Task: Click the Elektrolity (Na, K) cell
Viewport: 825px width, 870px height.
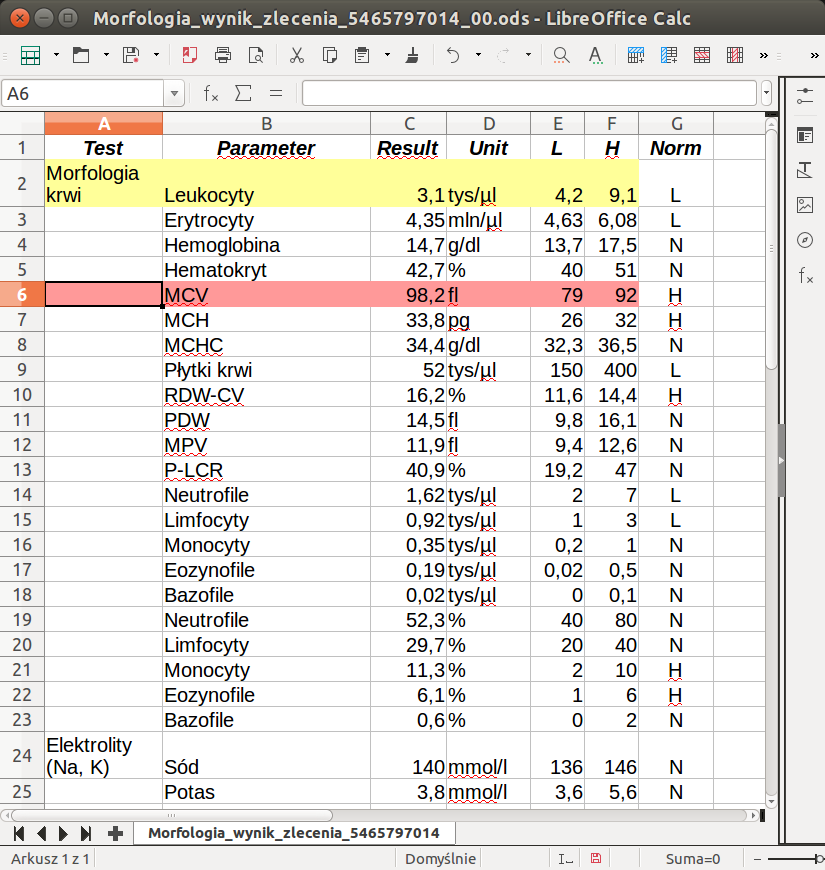Action: click(x=104, y=755)
